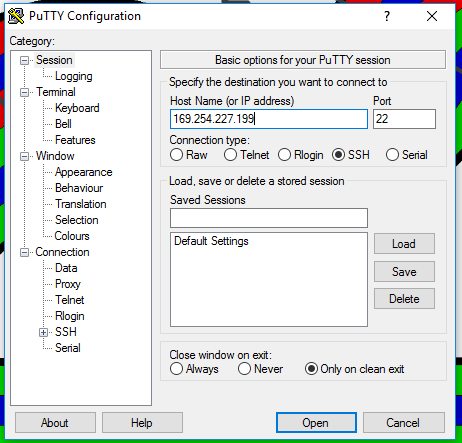This screenshot has height=443, width=462.
Task: Set close window on exit to Never
Action: click(x=244, y=369)
